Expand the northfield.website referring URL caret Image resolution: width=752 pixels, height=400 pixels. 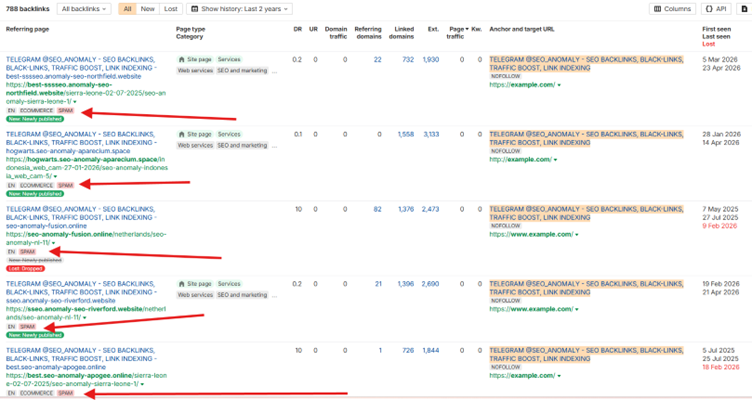(x=75, y=102)
